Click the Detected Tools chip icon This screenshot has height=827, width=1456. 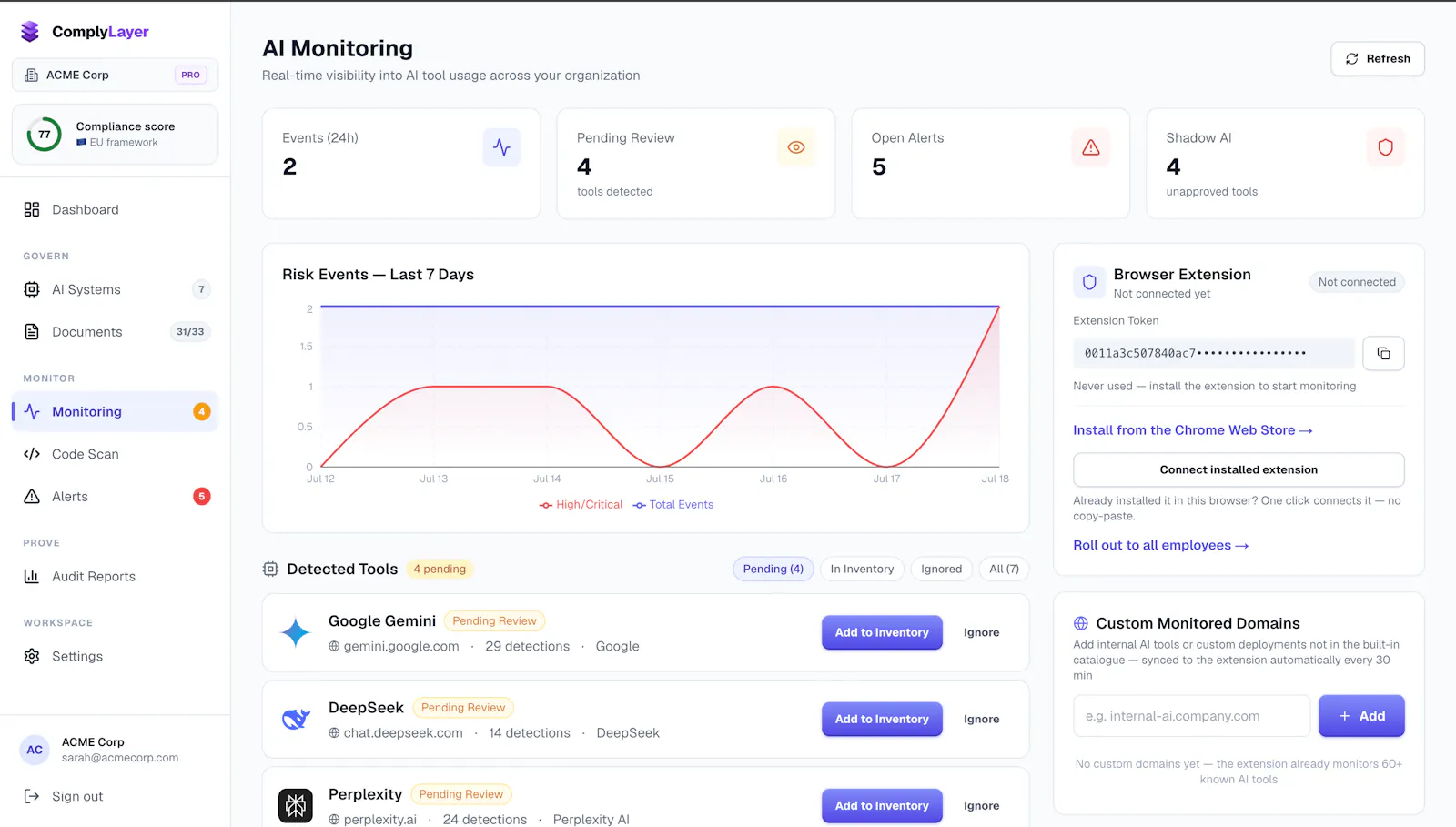point(270,569)
